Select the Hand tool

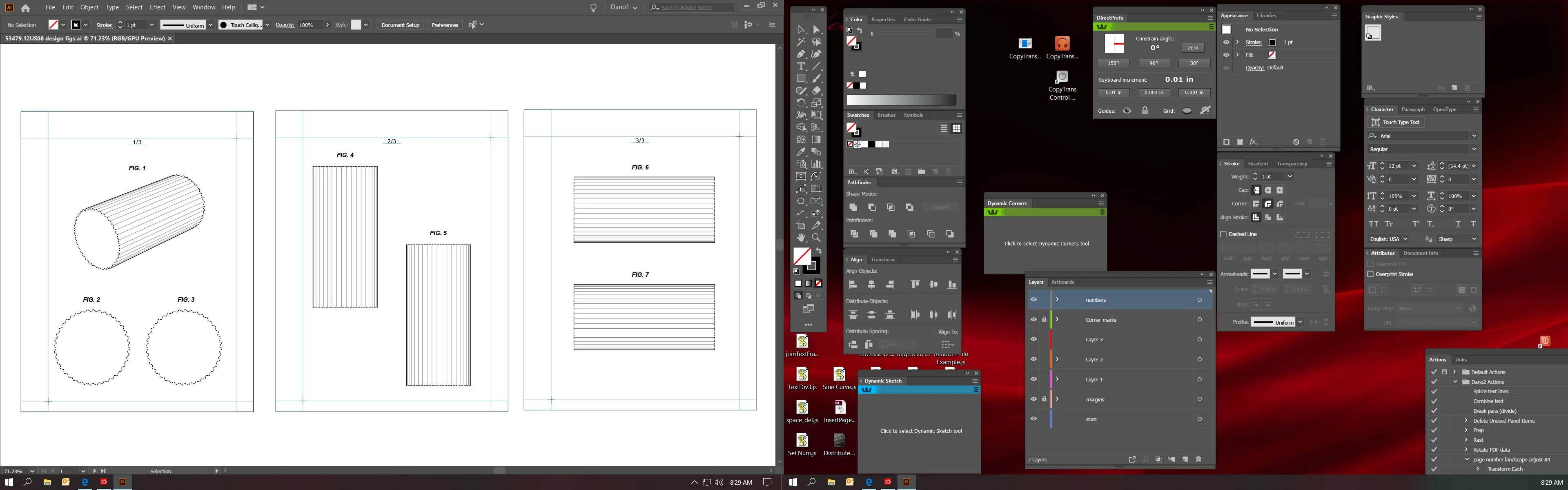801,237
